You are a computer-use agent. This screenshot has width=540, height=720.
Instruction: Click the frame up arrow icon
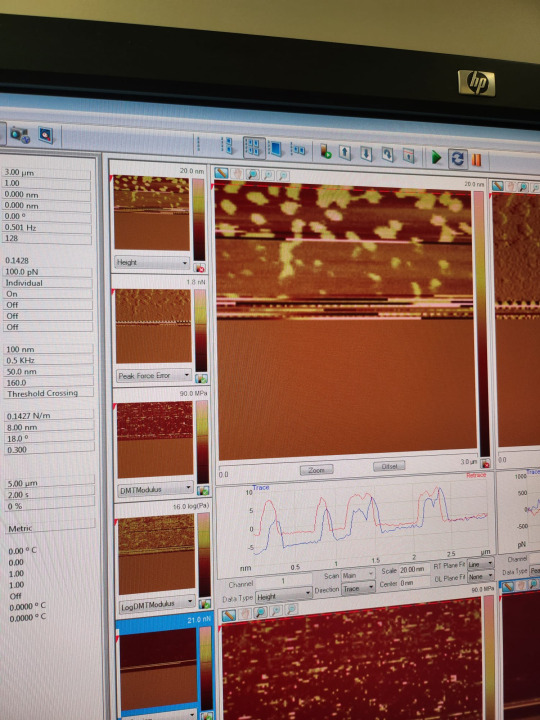tap(345, 152)
